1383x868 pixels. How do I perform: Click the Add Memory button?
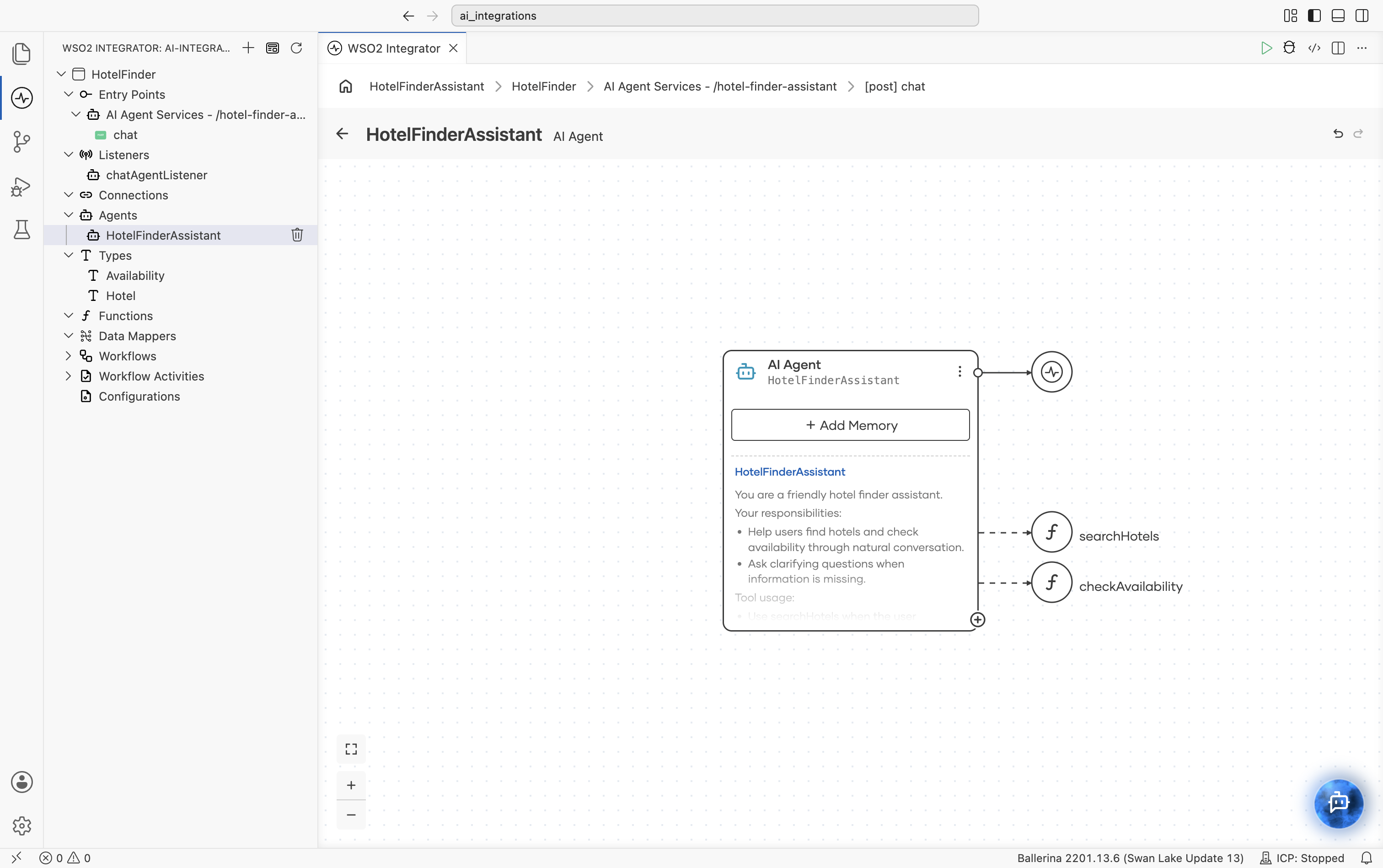(850, 425)
